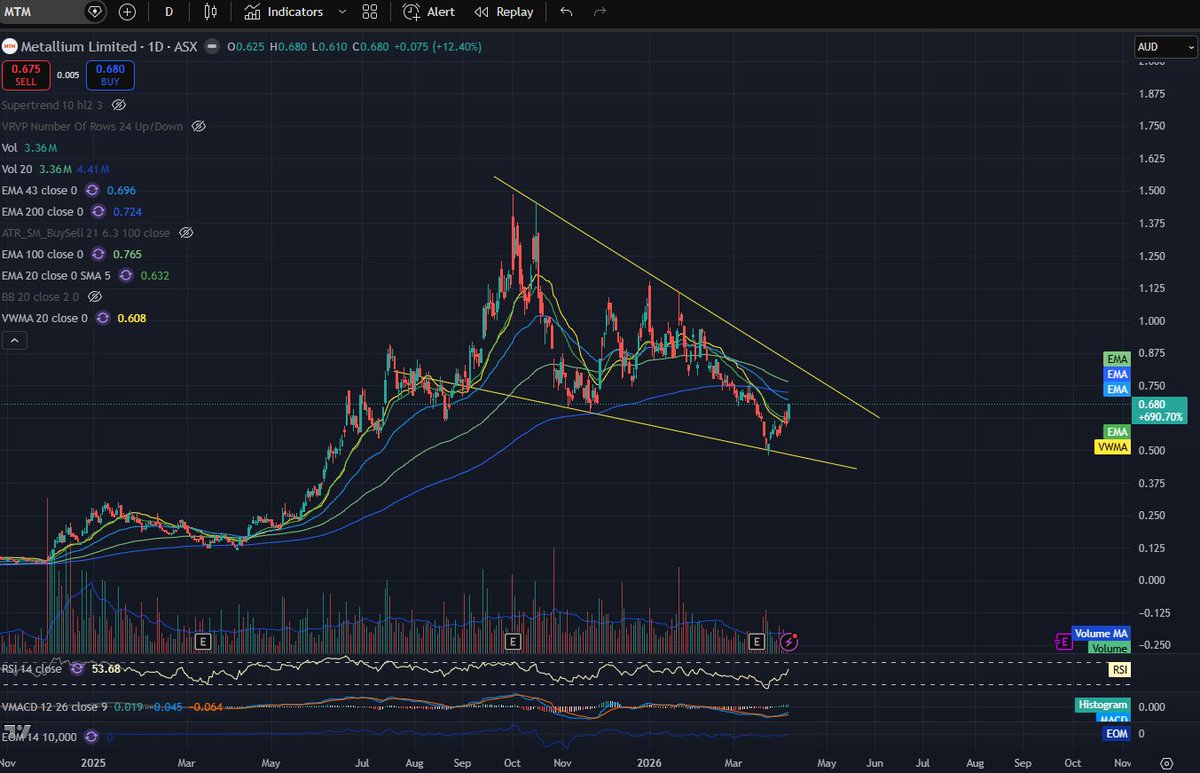Click the Volume MA price scale label
Screen dimensions: 1200x773
1102,633
